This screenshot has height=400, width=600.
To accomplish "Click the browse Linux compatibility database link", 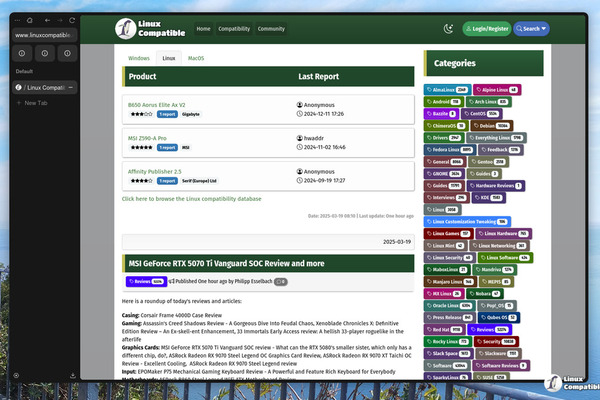I will (191, 199).
